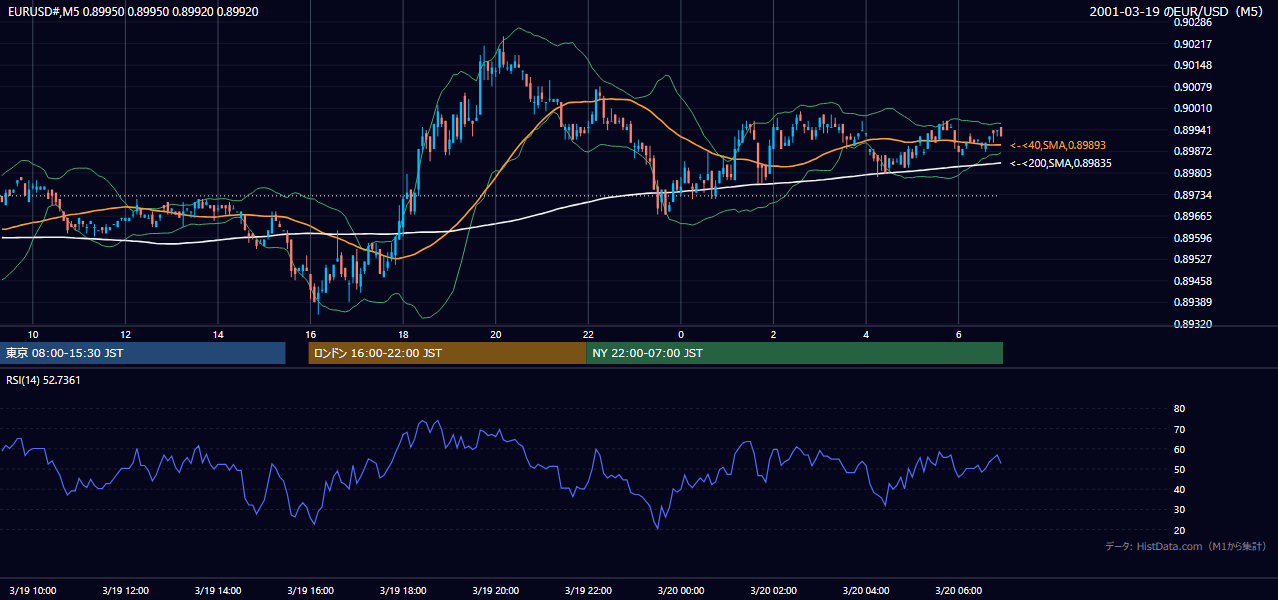Click the hour 20 tick under the price chart
This screenshot has width=1278, height=600.
495,334
